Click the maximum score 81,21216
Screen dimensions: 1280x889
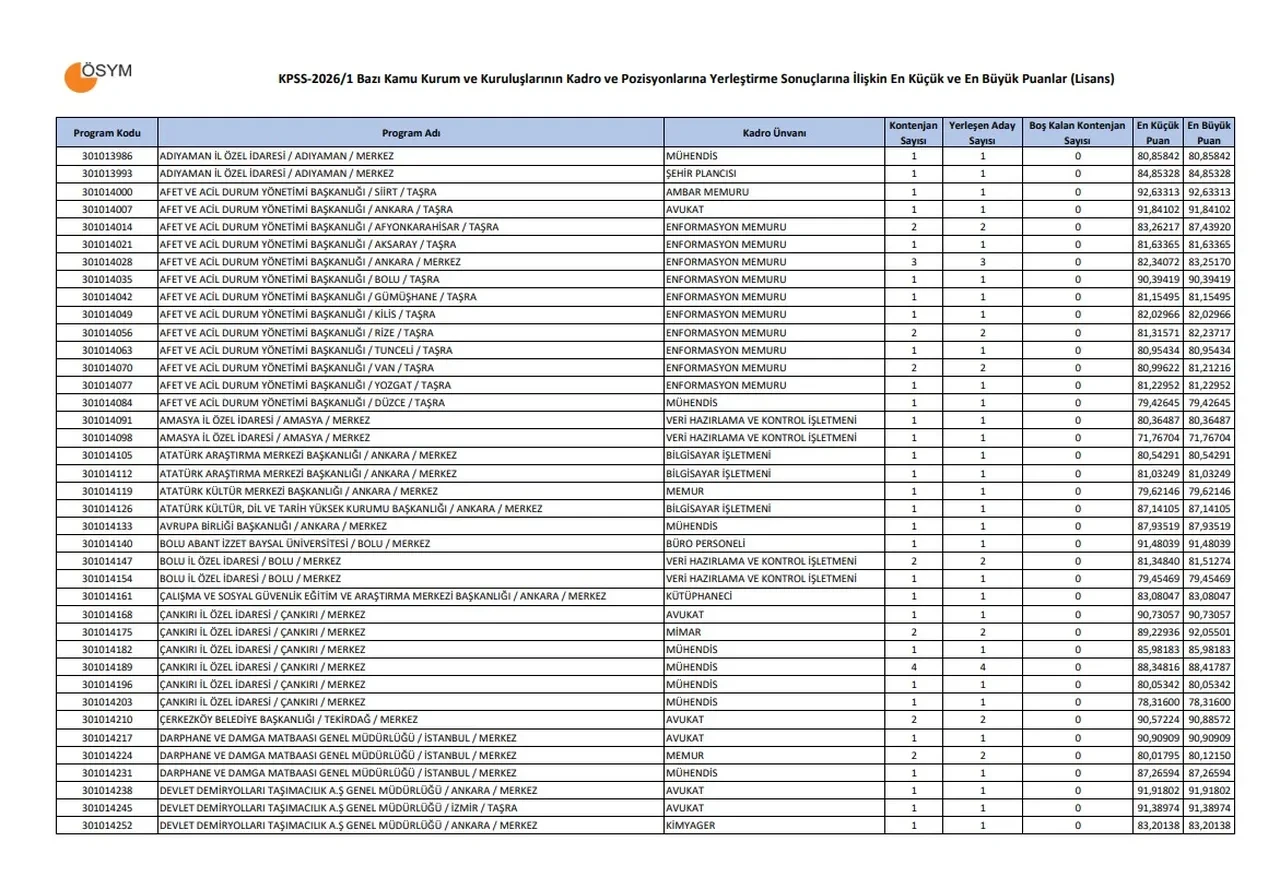[1209, 368]
